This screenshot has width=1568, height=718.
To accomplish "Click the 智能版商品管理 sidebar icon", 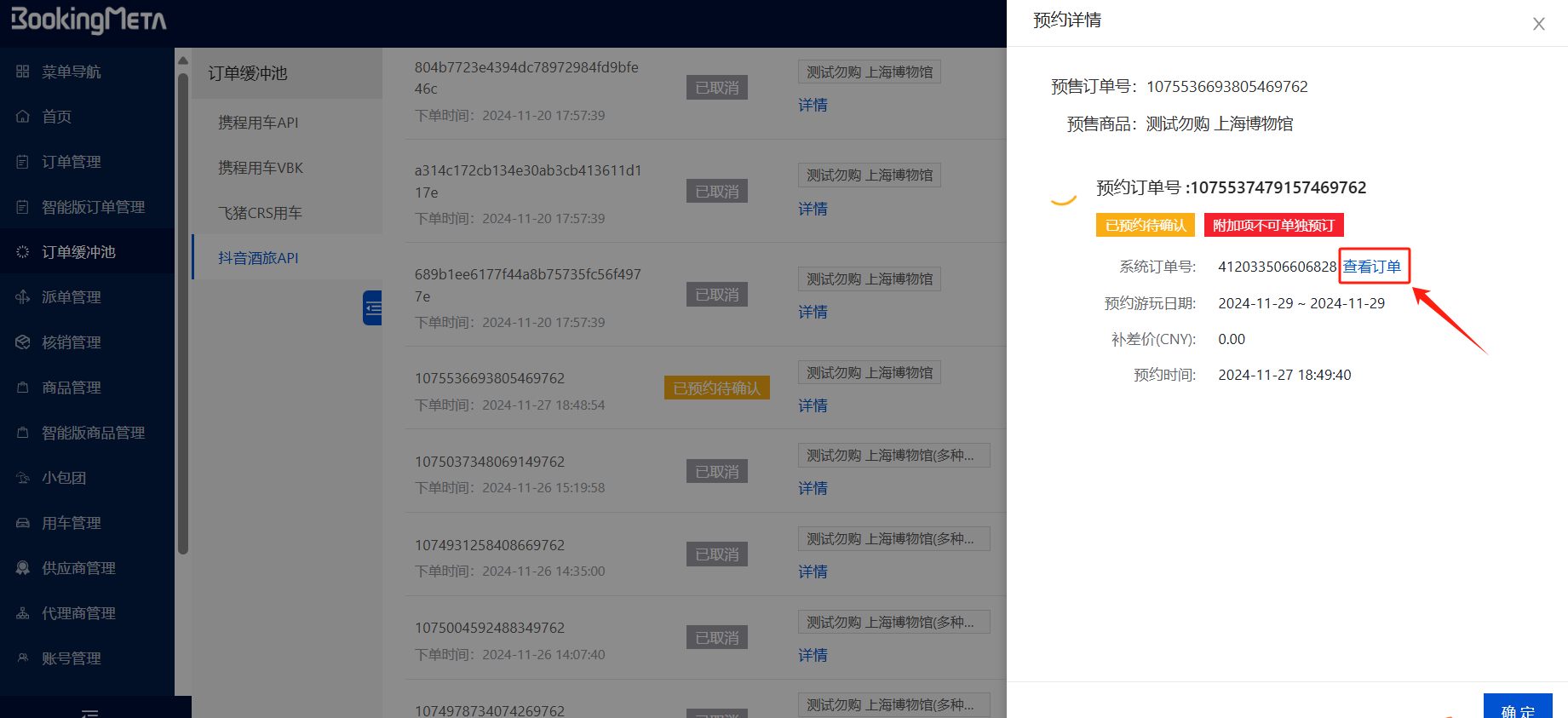I will click(x=23, y=433).
